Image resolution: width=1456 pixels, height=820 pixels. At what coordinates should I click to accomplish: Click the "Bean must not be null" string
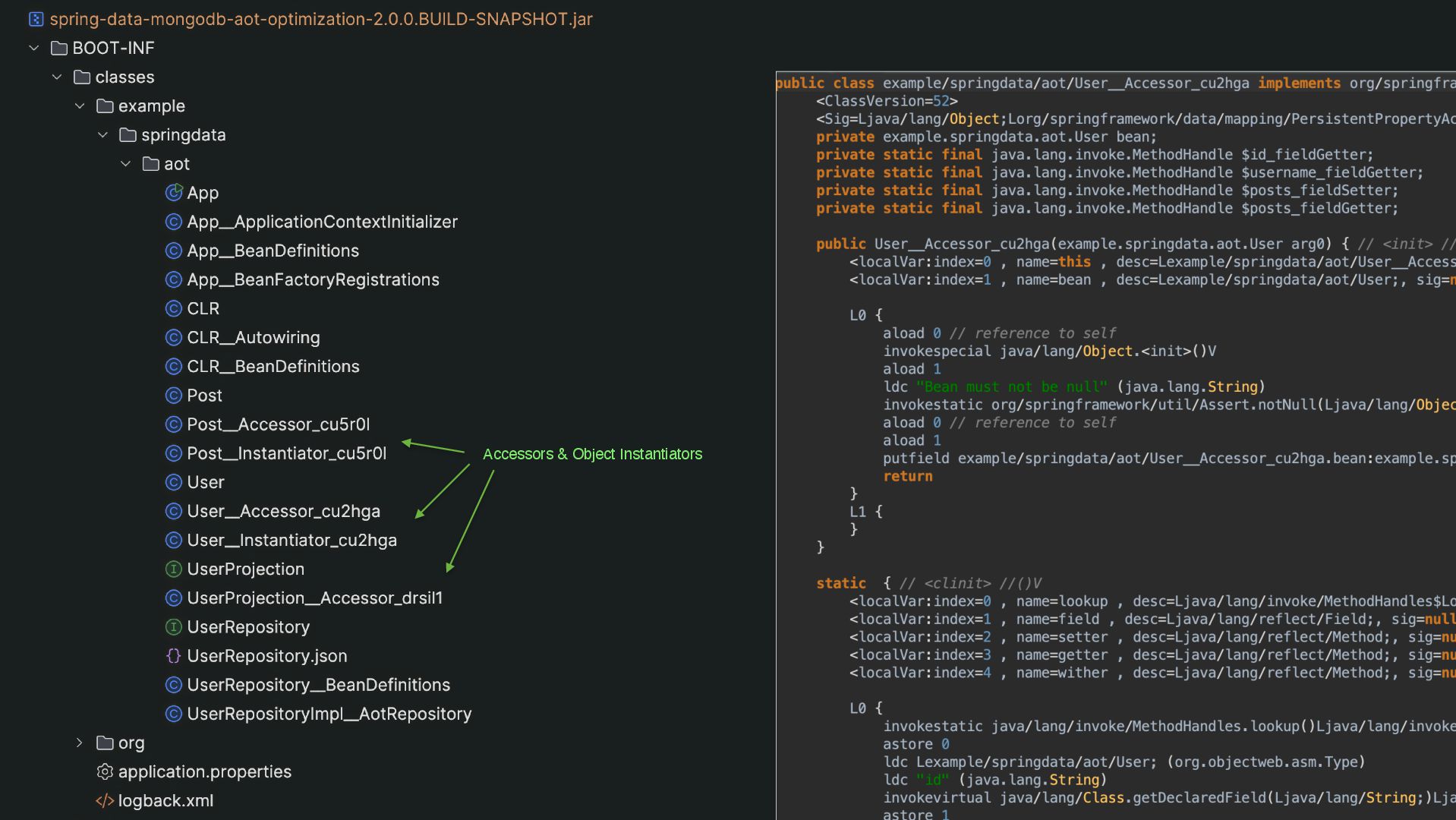click(1011, 387)
